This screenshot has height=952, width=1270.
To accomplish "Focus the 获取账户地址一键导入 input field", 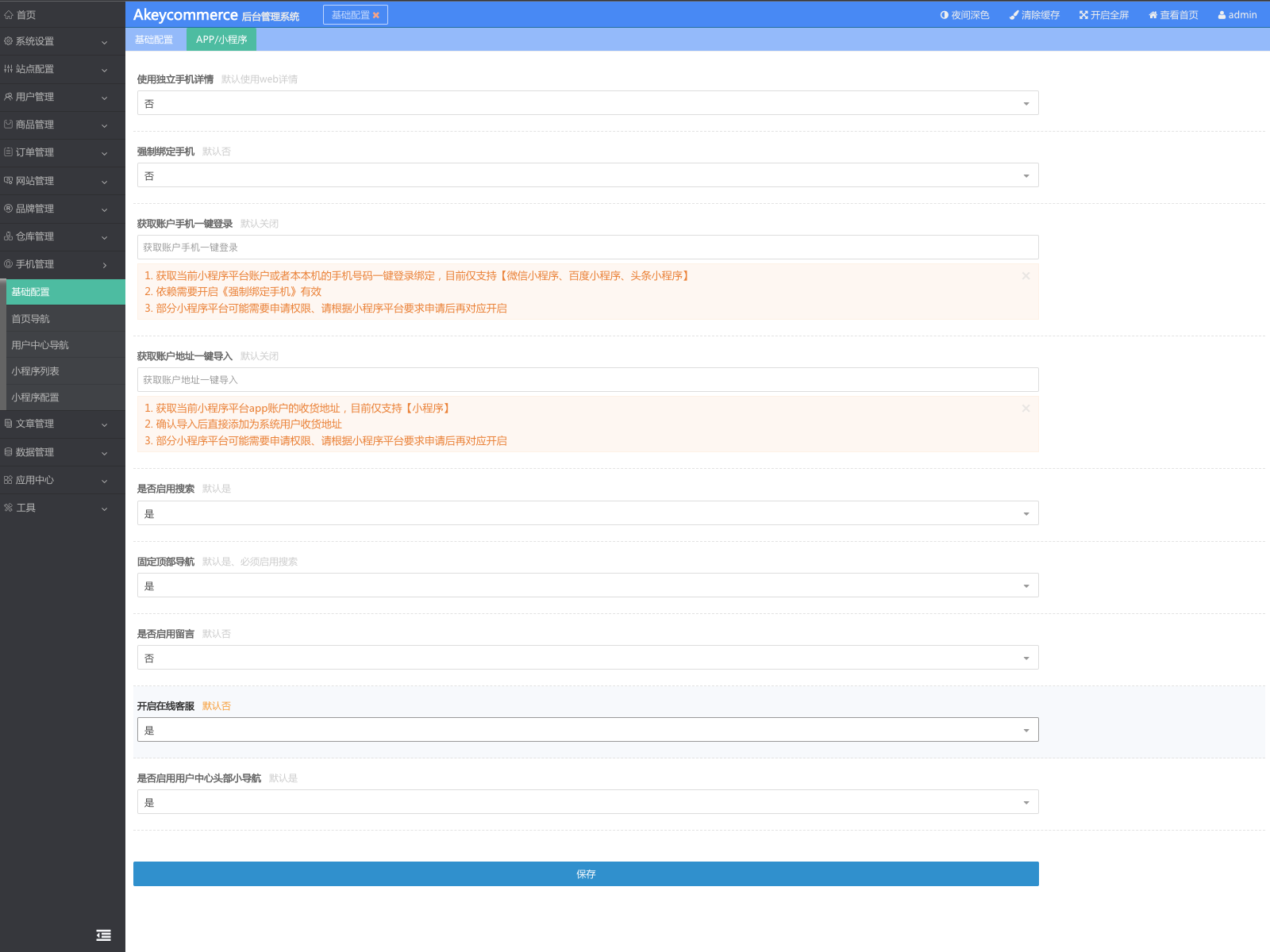I will coord(587,380).
